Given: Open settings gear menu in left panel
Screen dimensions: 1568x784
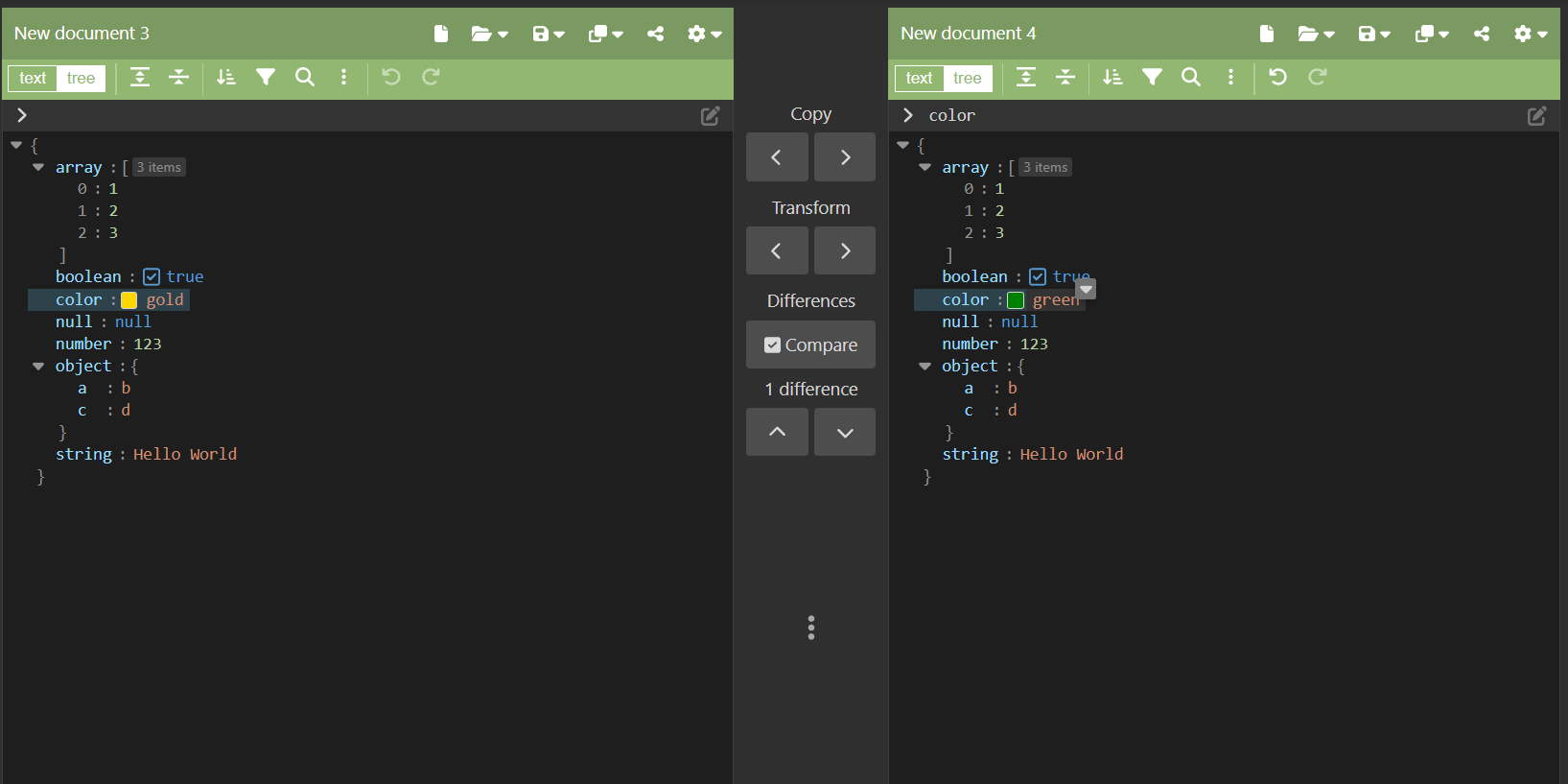Looking at the screenshot, I should click(x=704, y=34).
